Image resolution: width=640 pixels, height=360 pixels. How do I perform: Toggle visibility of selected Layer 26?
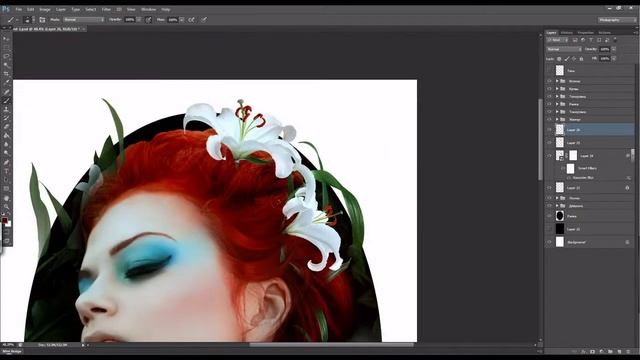[x=549, y=130]
